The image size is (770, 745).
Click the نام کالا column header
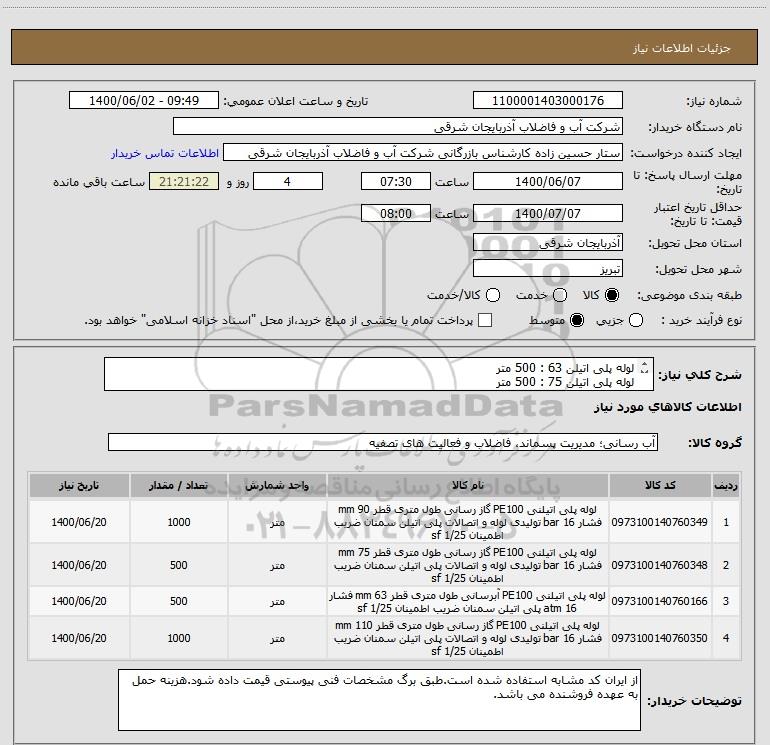(468, 485)
